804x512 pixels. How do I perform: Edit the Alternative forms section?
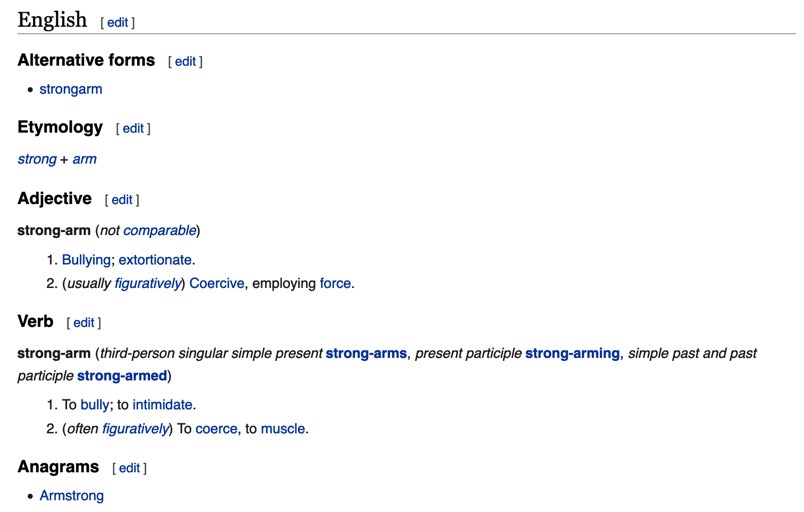coord(185,62)
